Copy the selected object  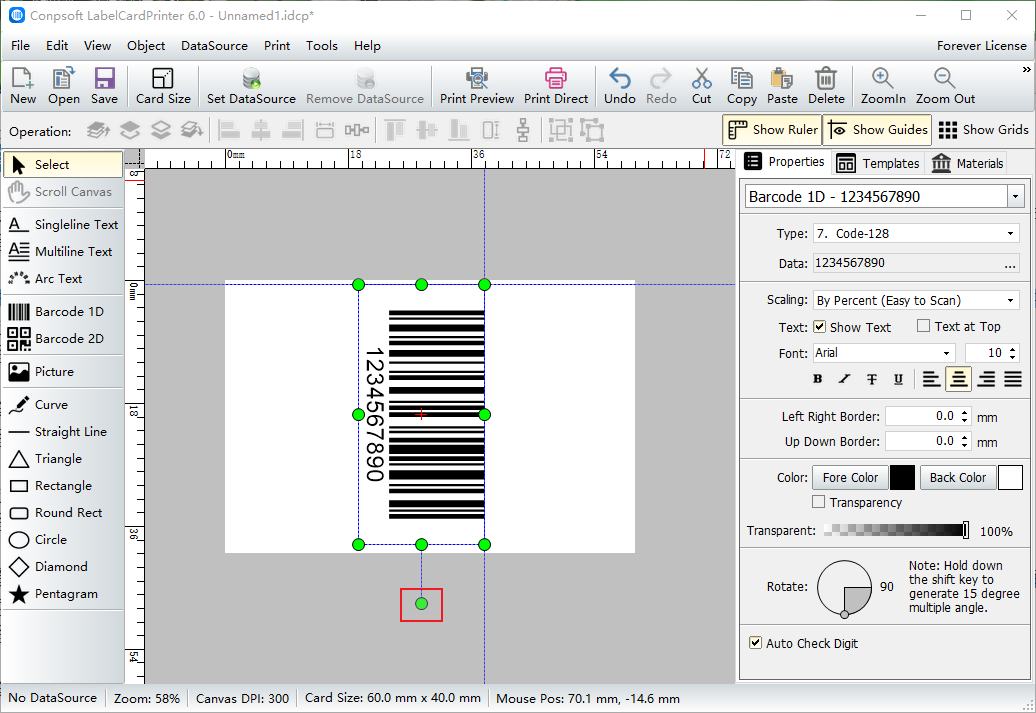coord(741,87)
